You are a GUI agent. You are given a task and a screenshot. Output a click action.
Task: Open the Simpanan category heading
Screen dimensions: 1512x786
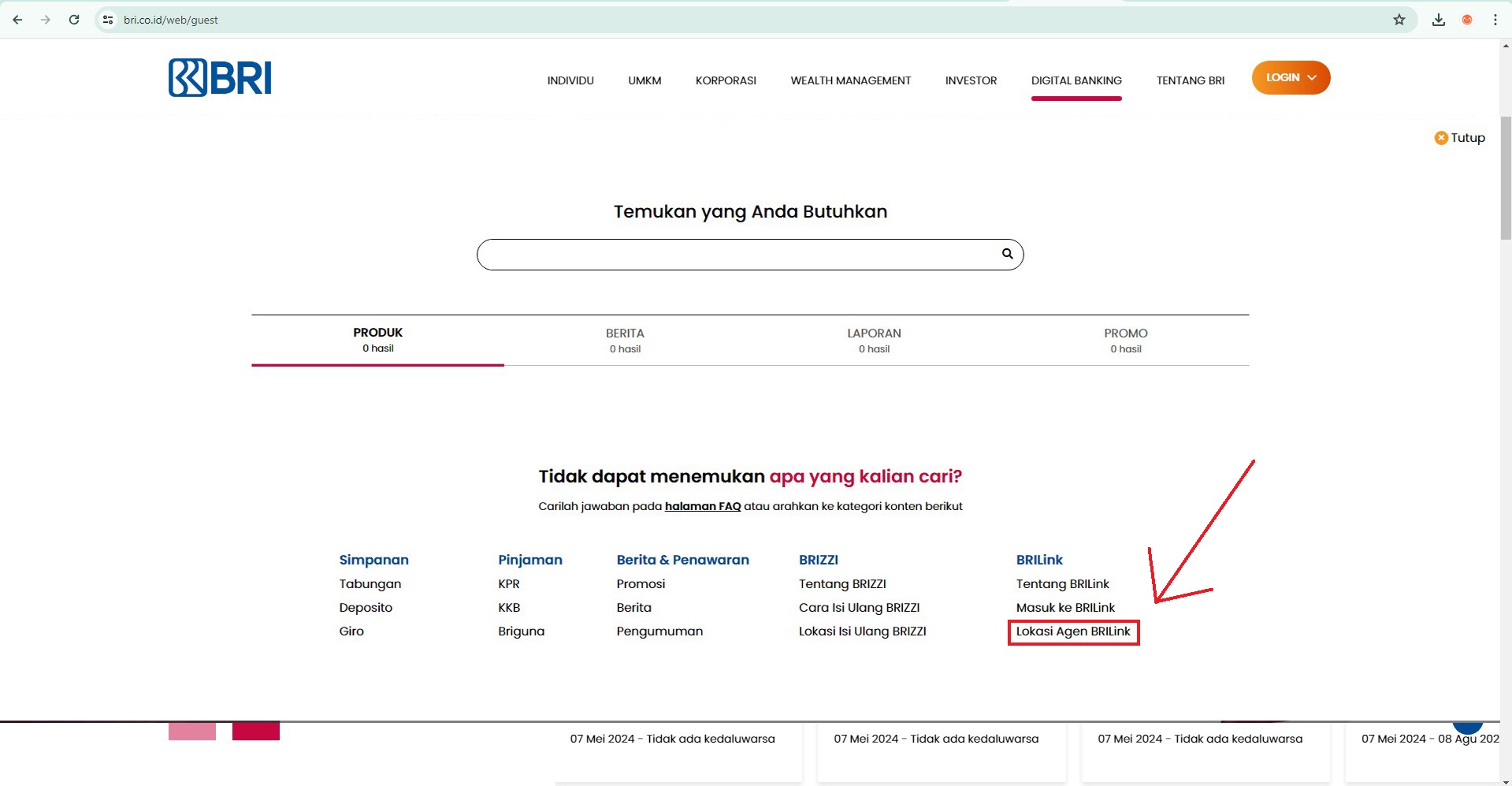(x=373, y=560)
